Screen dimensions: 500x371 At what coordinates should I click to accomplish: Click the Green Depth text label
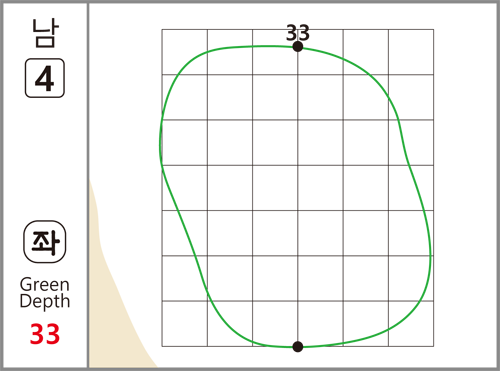click(x=45, y=293)
